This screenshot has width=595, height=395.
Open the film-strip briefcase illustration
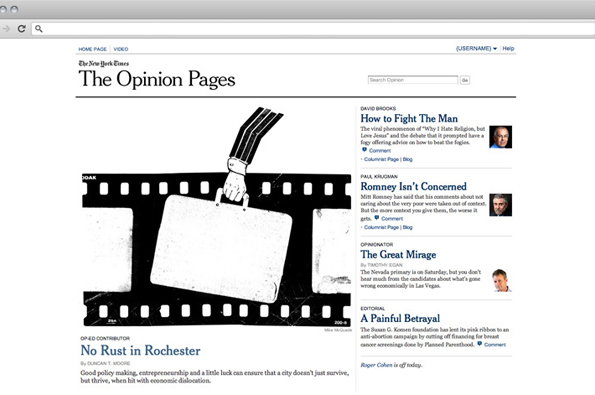coord(217,216)
